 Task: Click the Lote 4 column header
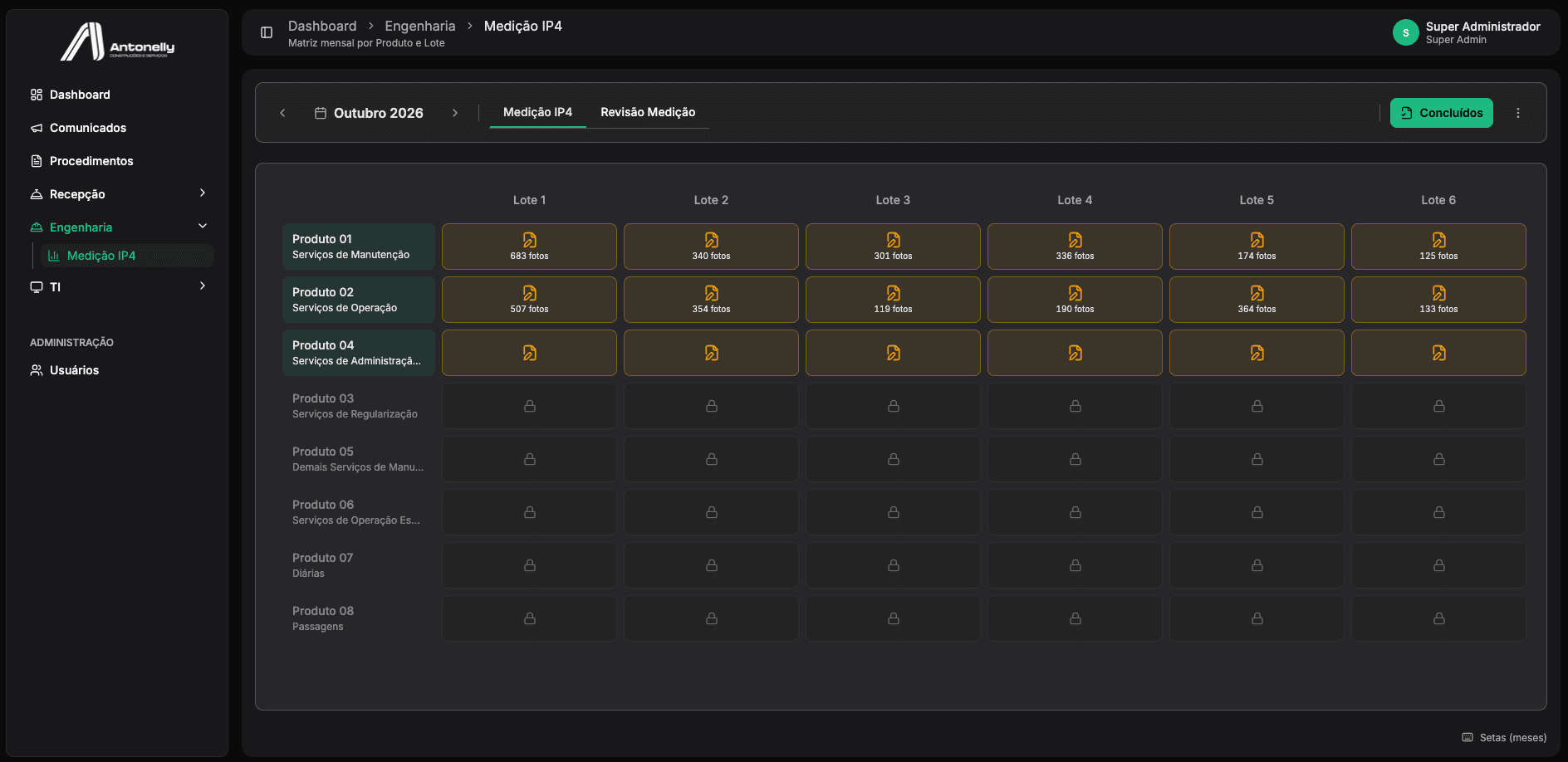pyautogui.click(x=1075, y=200)
